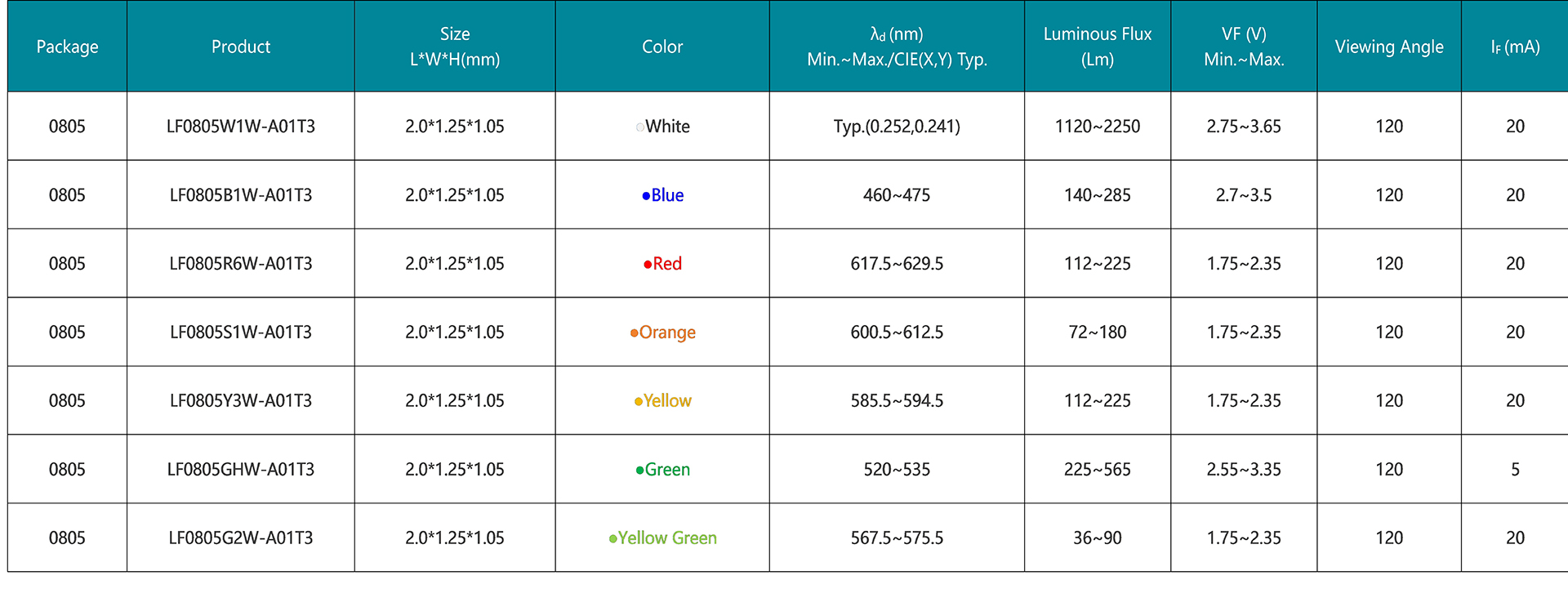Click the green color dot
1568x598 pixels.
click(640, 471)
